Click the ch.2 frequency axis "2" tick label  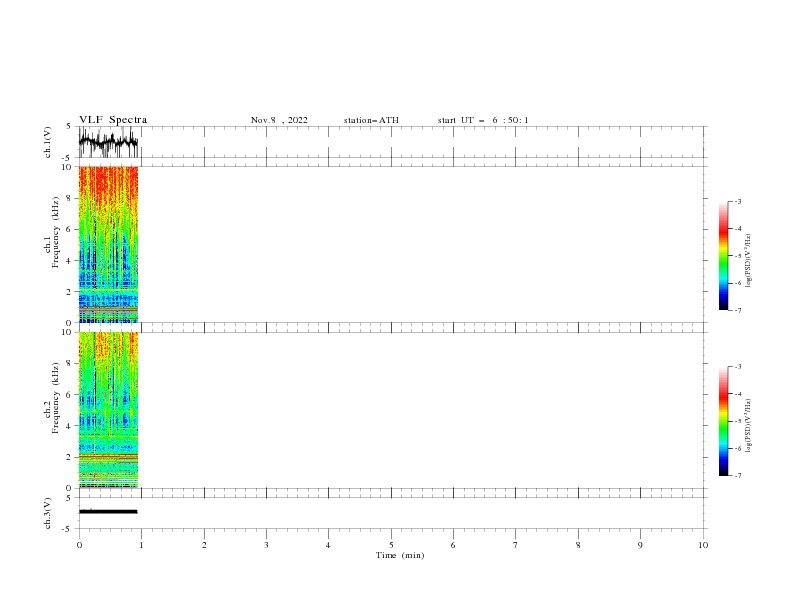click(x=69, y=457)
